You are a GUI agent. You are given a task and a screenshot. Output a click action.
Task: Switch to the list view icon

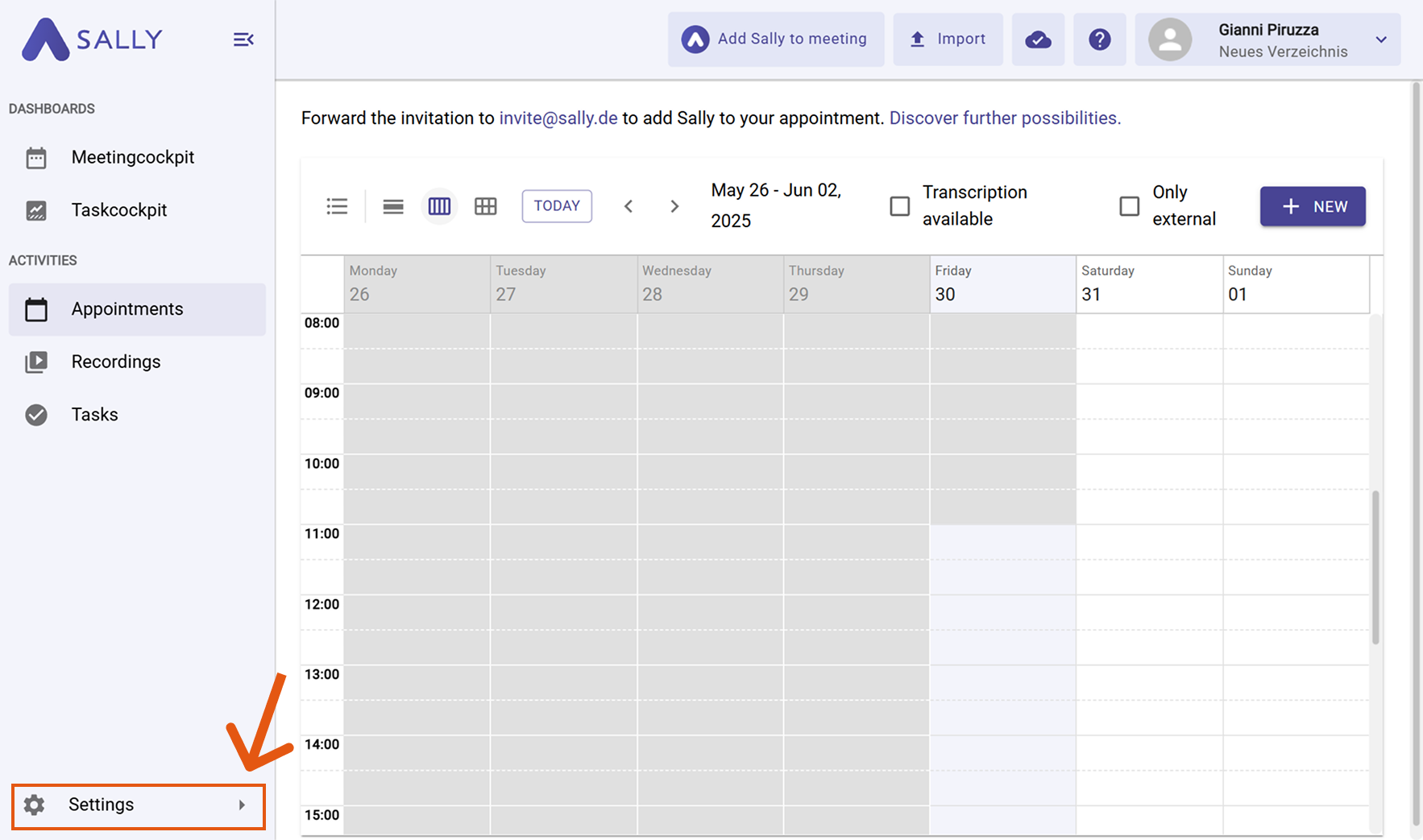click(337, 206)
